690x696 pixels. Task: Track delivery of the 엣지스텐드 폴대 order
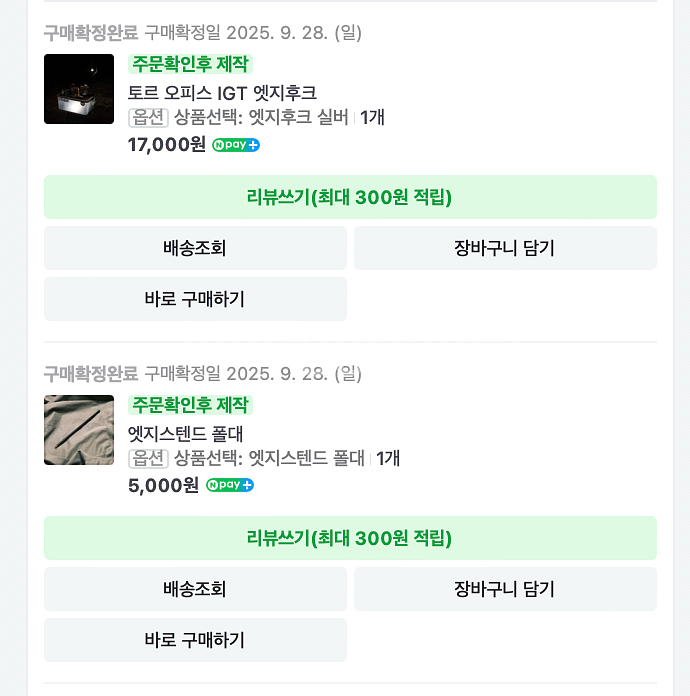[195, 589]
